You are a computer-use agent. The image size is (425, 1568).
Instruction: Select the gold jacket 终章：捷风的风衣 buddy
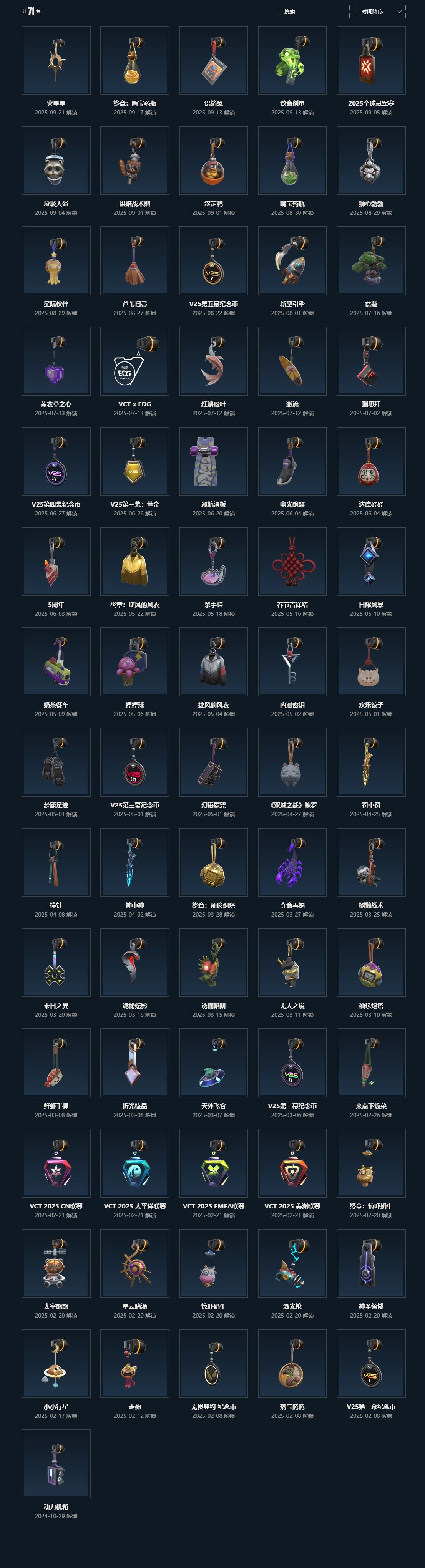pos(134,561)
